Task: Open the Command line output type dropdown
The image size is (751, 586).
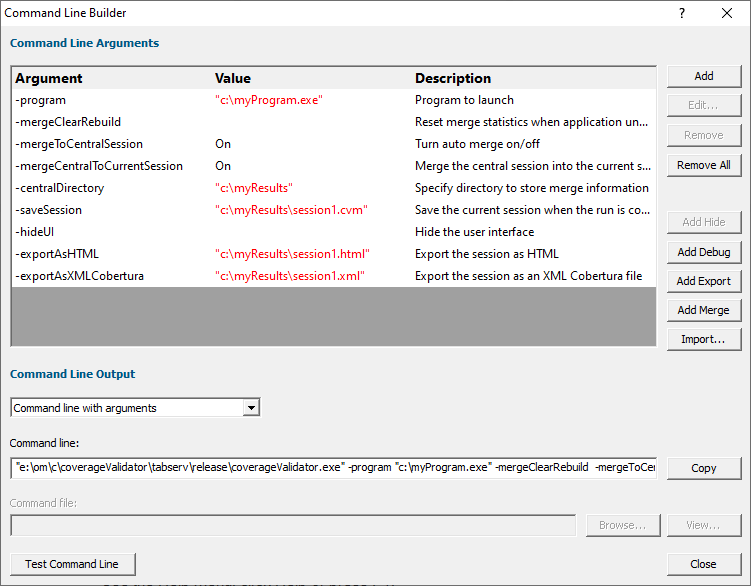Action: [251, 408]
